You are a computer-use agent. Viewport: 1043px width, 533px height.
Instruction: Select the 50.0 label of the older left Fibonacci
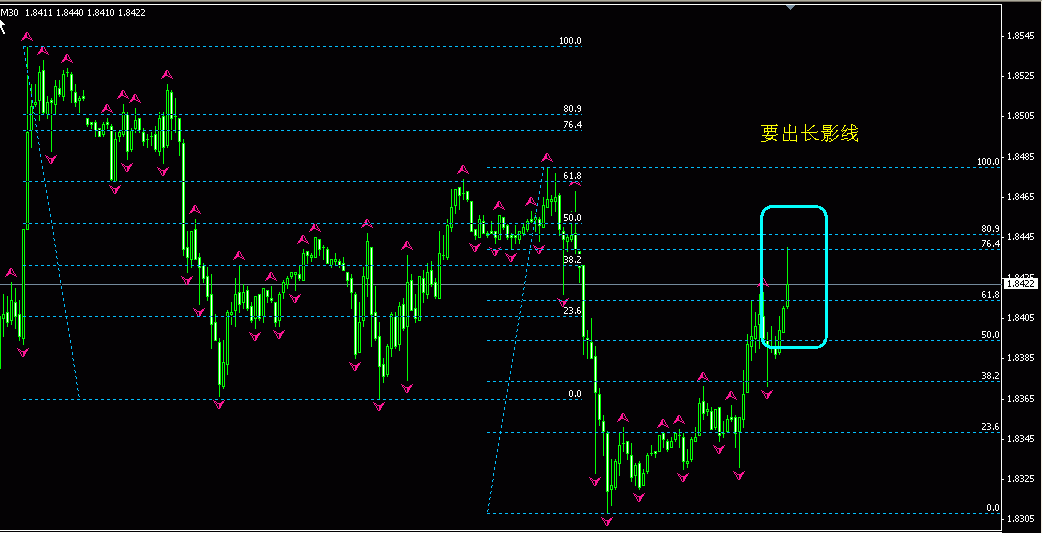pyautogui.click(x=573, y=218)
